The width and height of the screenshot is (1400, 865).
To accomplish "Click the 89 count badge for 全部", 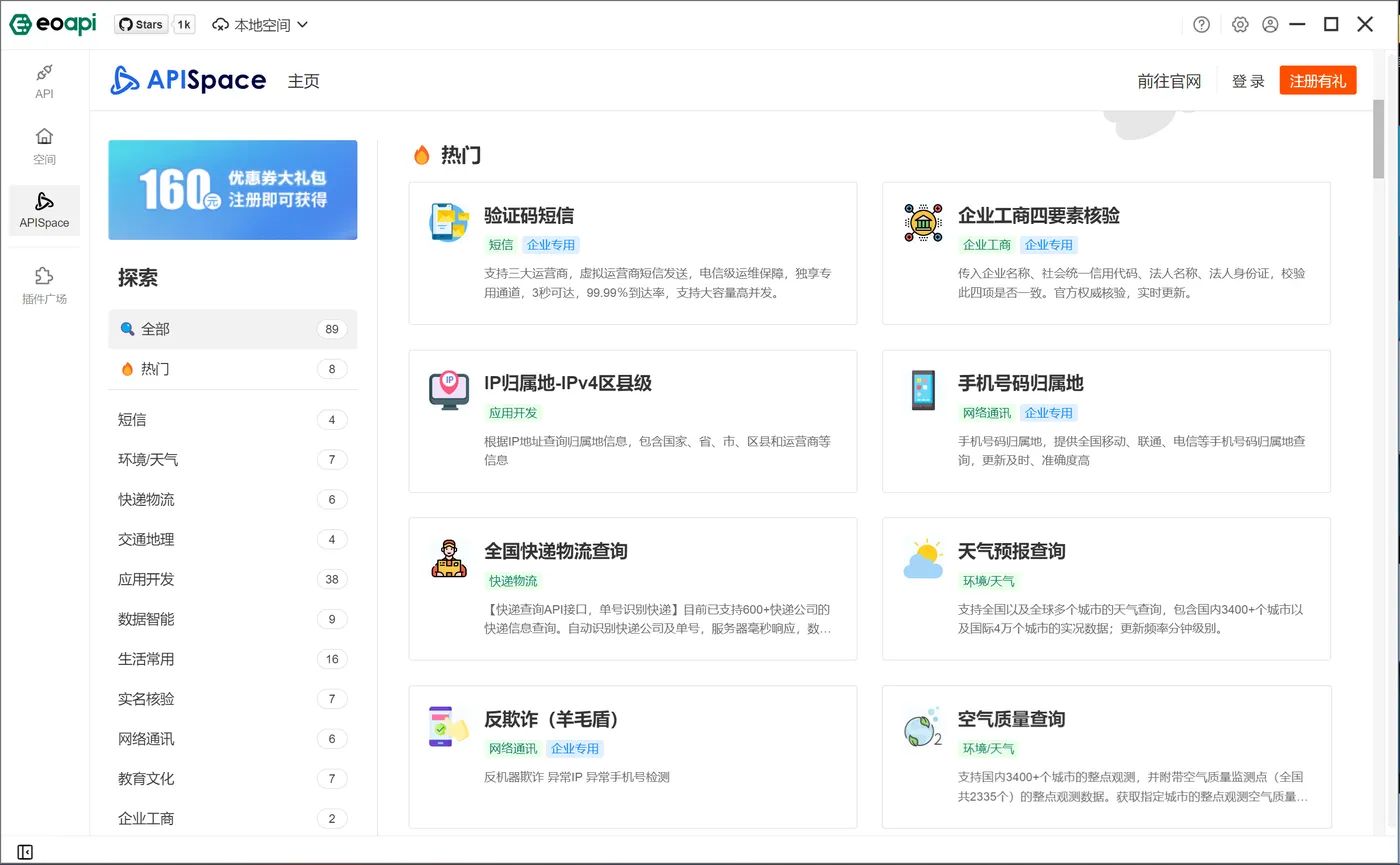I will point(332,329).
